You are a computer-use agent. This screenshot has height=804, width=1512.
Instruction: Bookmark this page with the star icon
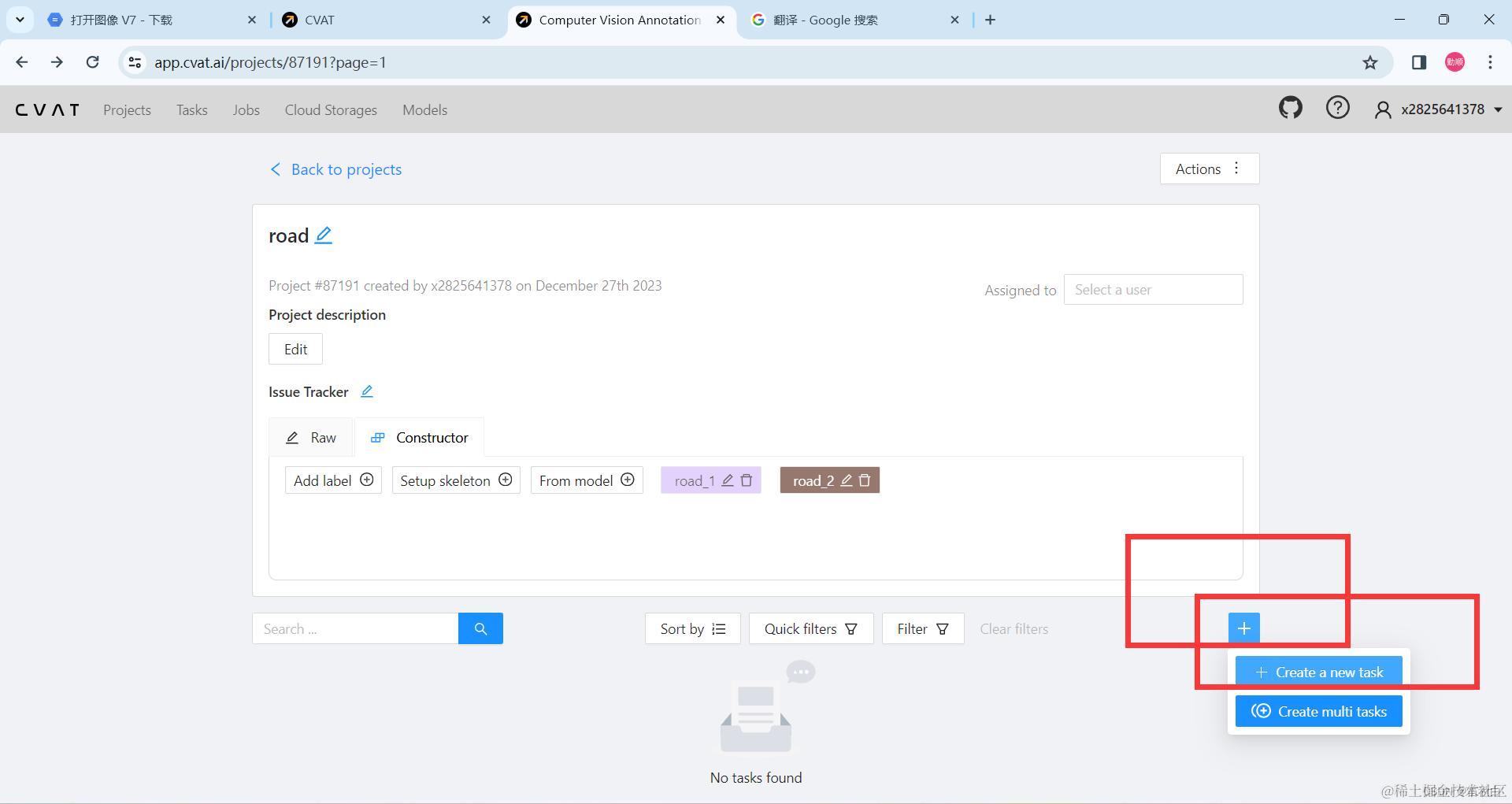tap(1370, 62)
